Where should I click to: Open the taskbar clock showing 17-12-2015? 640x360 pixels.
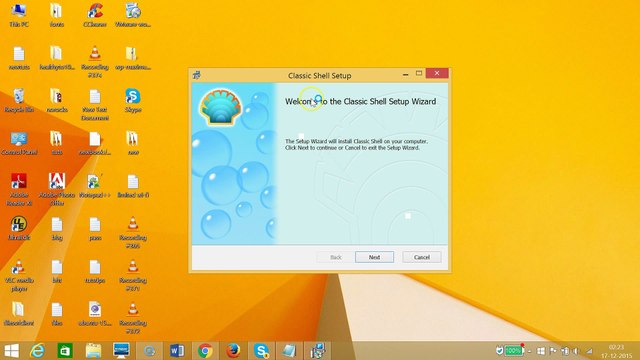[x=616, y=351]
